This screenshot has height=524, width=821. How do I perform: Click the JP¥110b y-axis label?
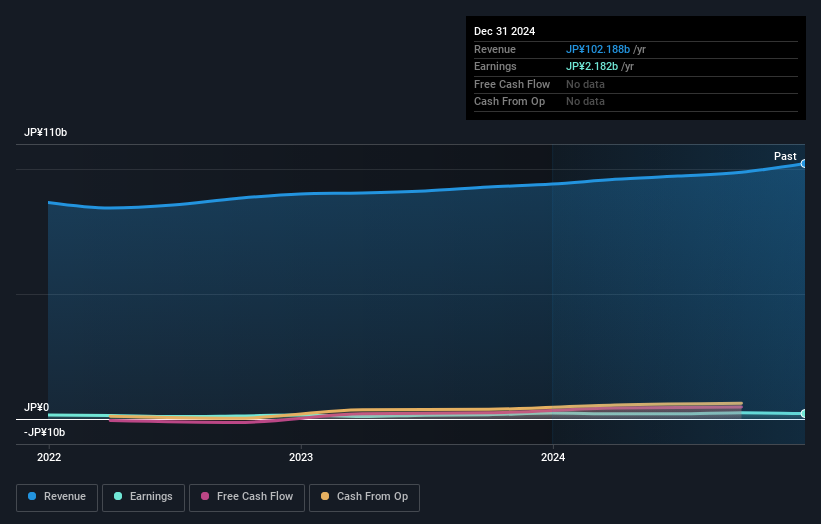[46, 132]
